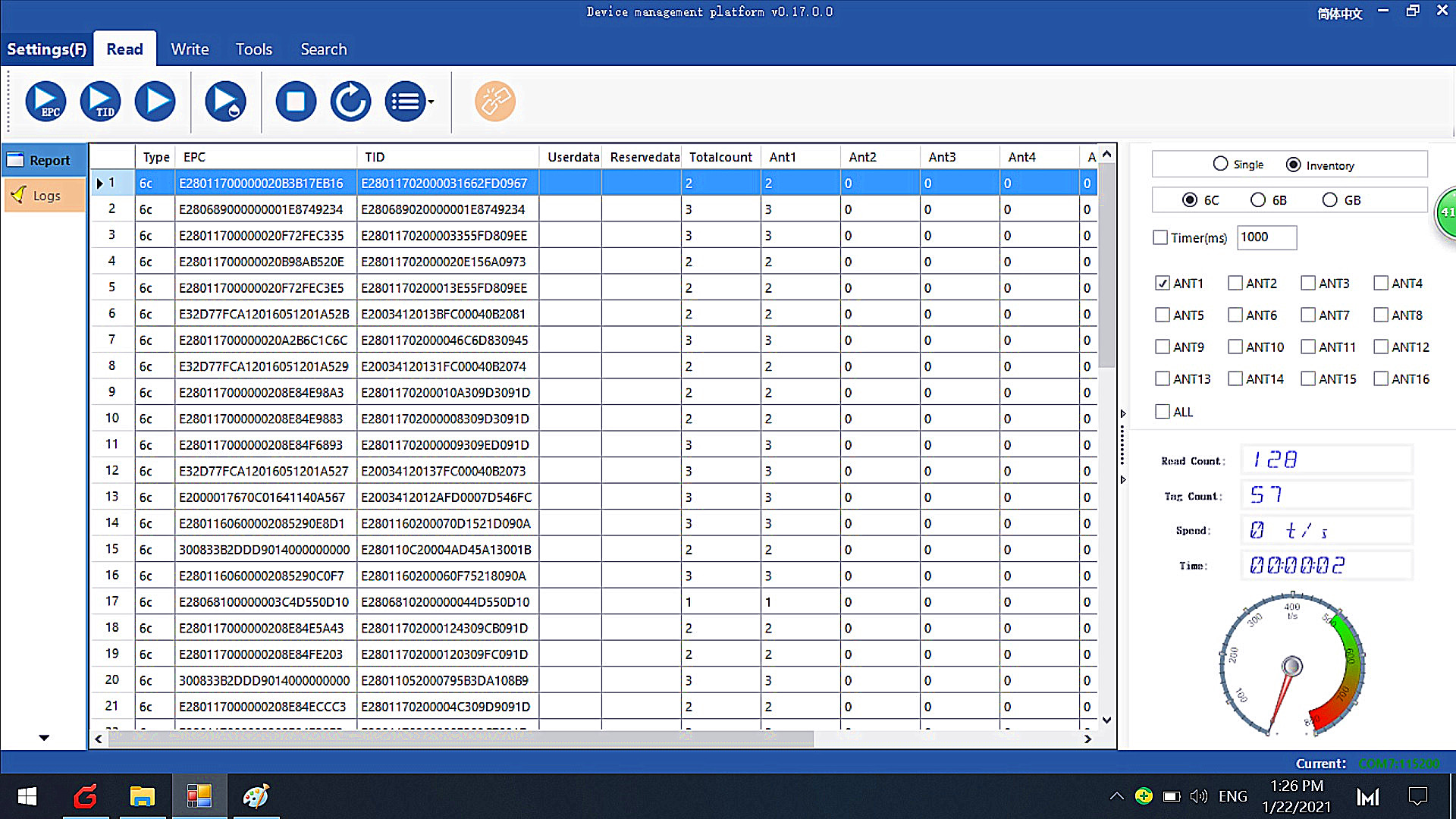Select the row 15 EPC cell
This screenshot has height=819, width=1456.
click(x=265, y=550)
